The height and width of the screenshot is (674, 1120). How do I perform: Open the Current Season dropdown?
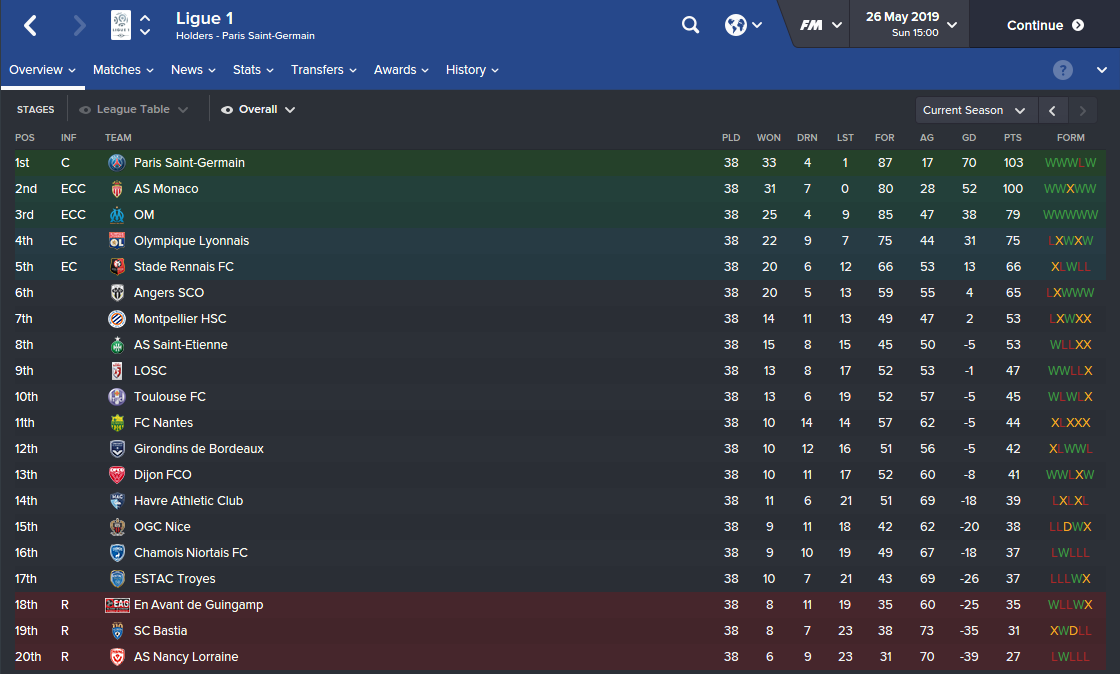tap(974, 111)
